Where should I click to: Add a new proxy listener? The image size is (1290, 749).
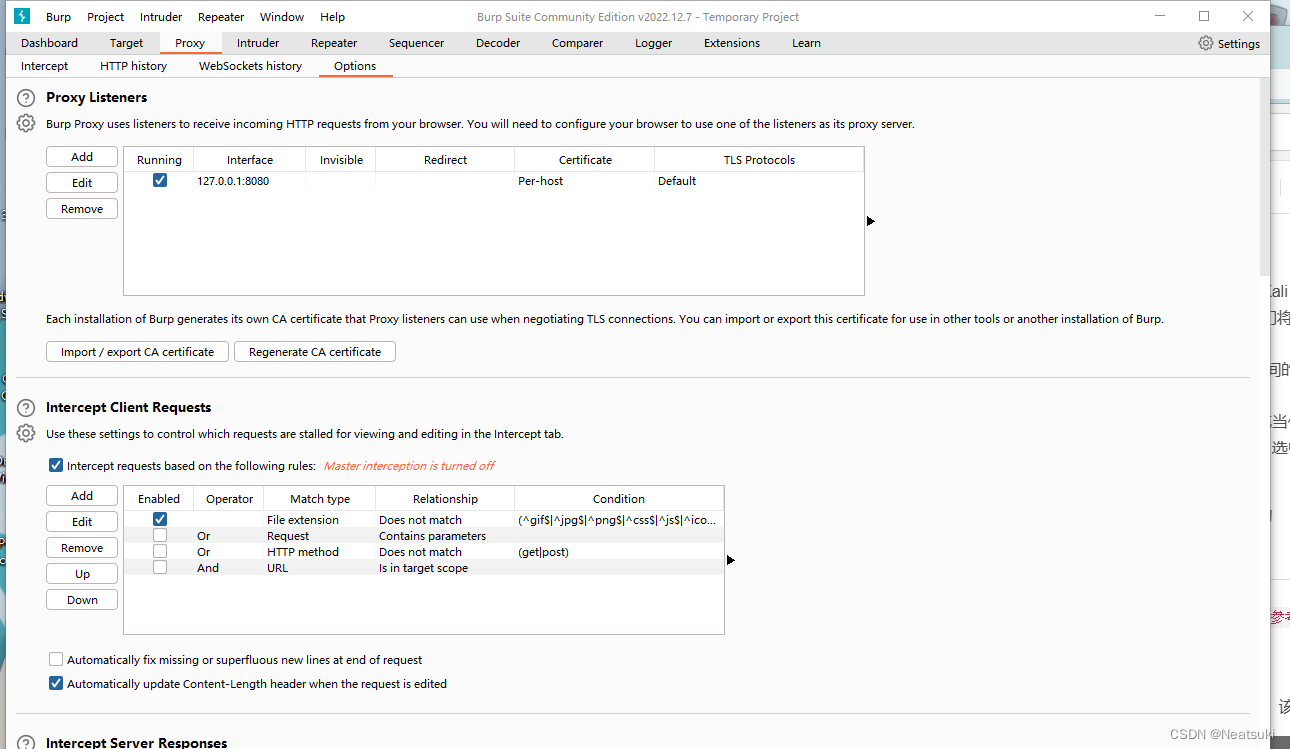[x=82, y=157]
